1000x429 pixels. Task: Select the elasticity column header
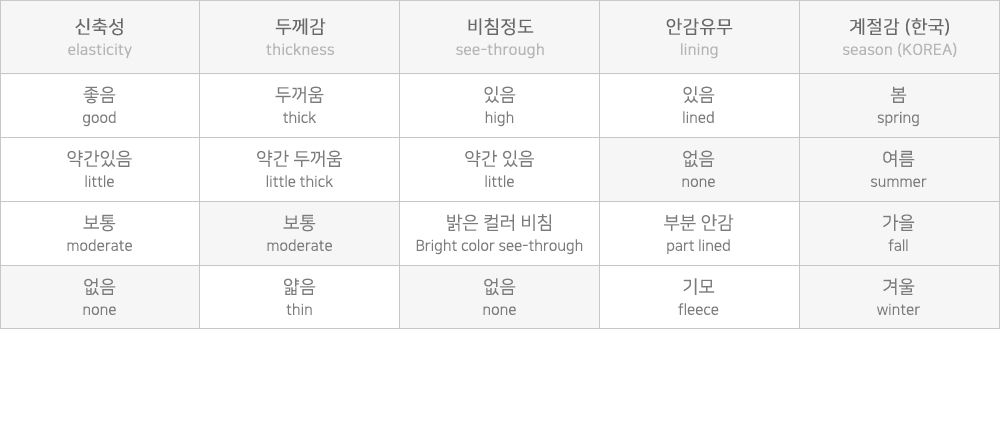pos(99,37)
